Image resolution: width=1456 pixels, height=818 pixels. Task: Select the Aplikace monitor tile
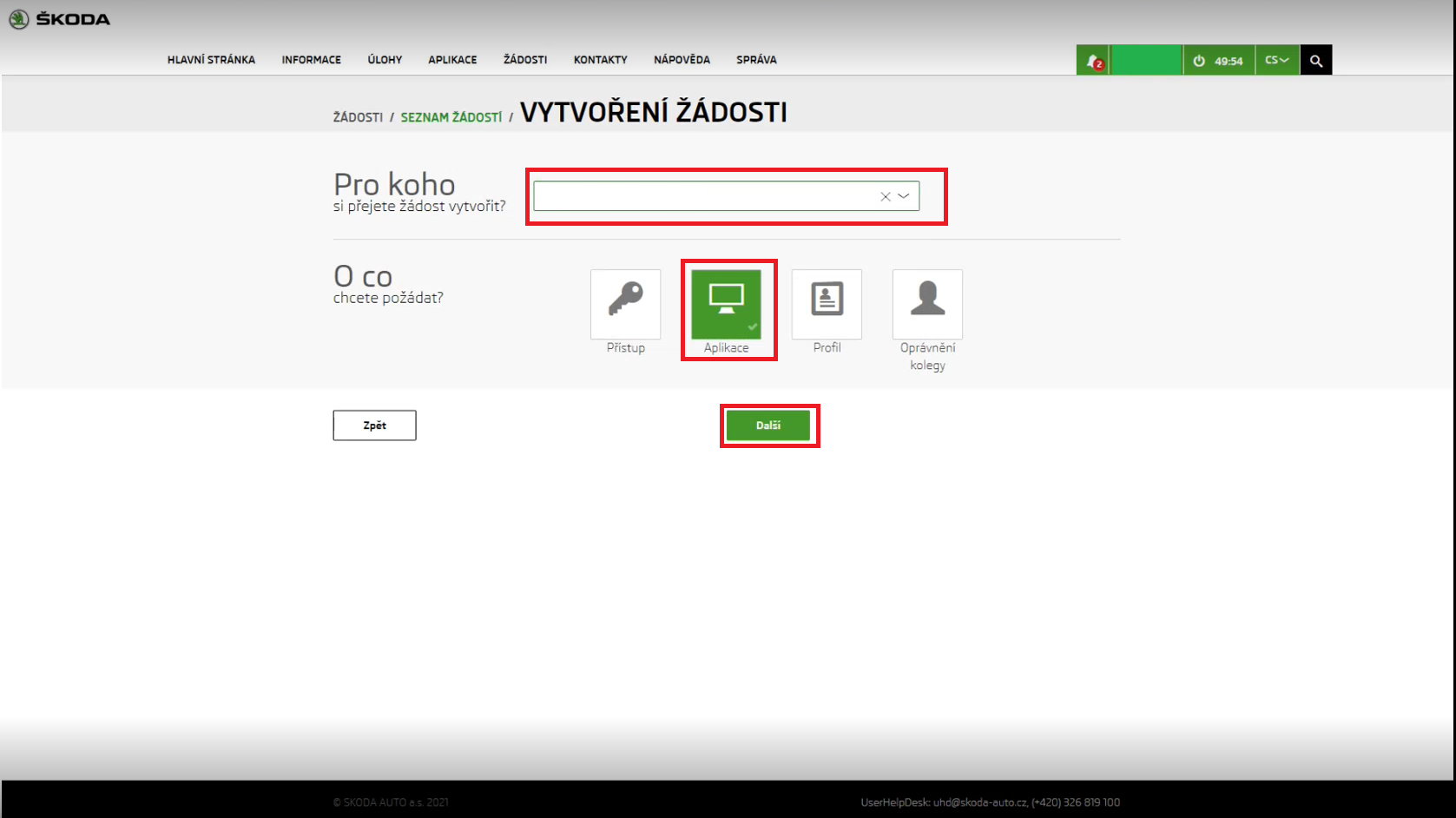pos(726,304)
